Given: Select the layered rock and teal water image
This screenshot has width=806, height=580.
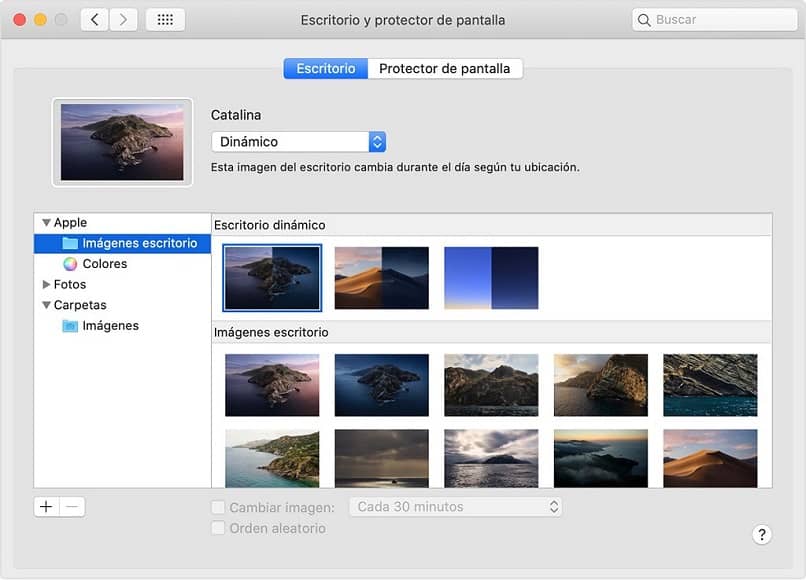Looking at the screenshot, I should (710, 385).
